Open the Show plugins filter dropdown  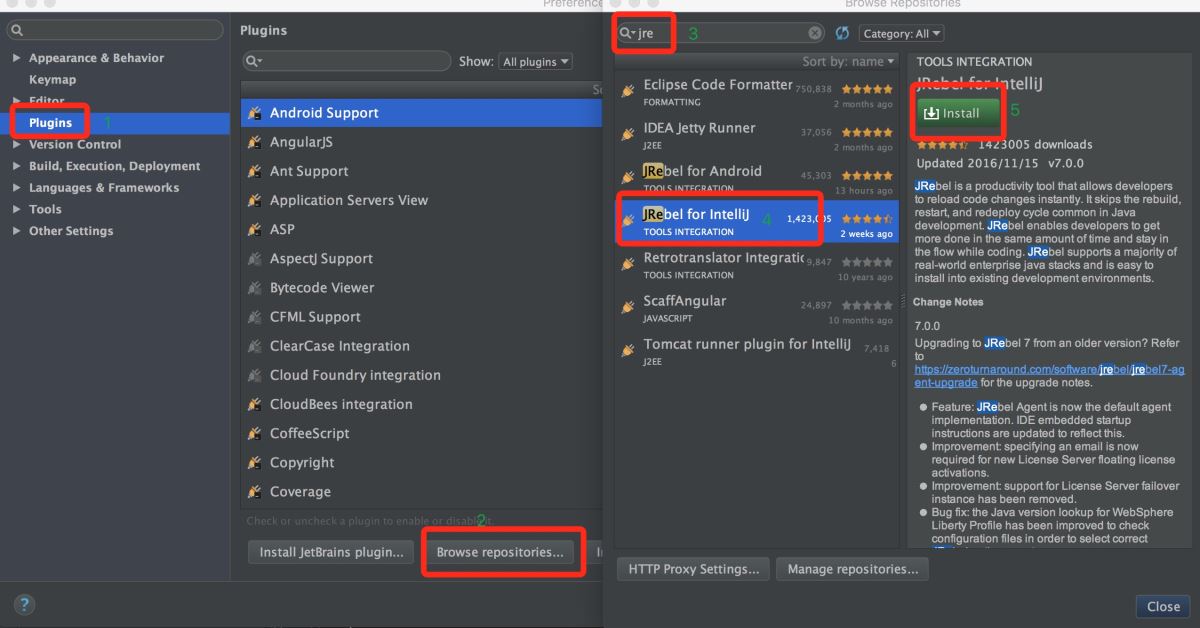coord(536,62)
